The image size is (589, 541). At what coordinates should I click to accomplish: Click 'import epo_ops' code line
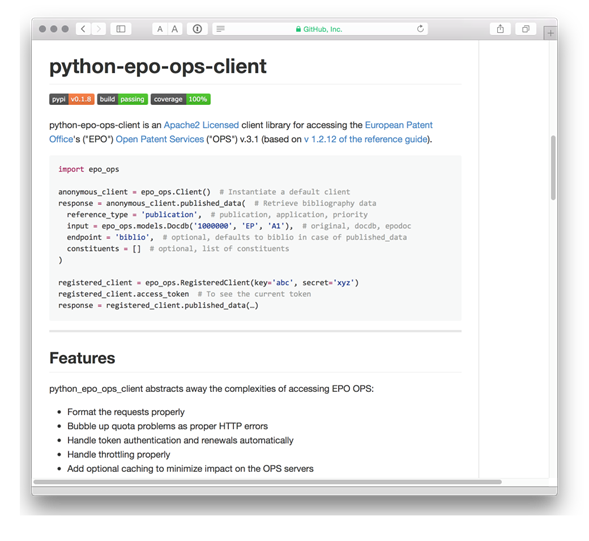click(x=89, y=169)
